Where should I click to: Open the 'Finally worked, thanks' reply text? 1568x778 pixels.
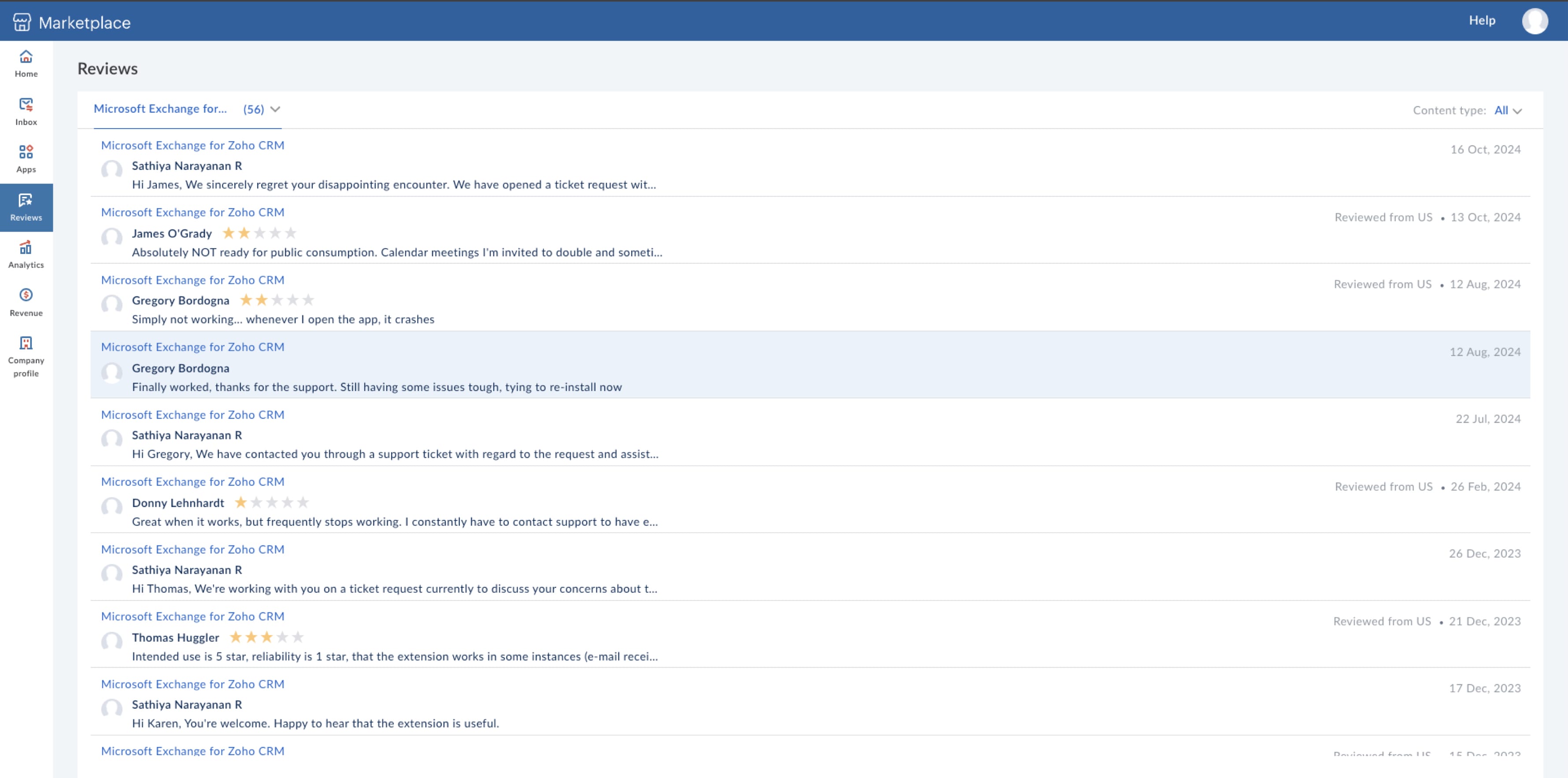377,387
